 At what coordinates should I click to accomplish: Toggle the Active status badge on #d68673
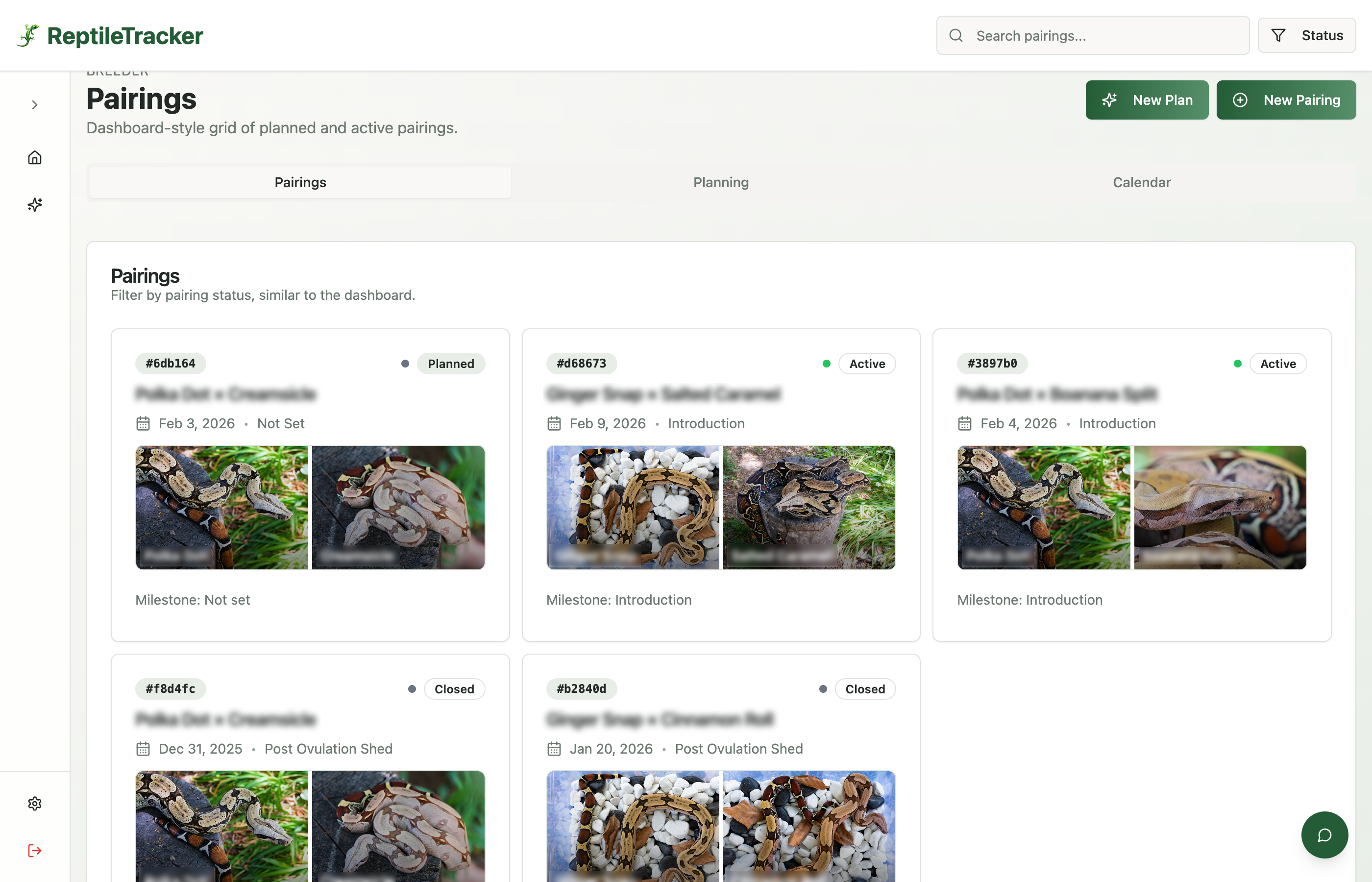866,363
